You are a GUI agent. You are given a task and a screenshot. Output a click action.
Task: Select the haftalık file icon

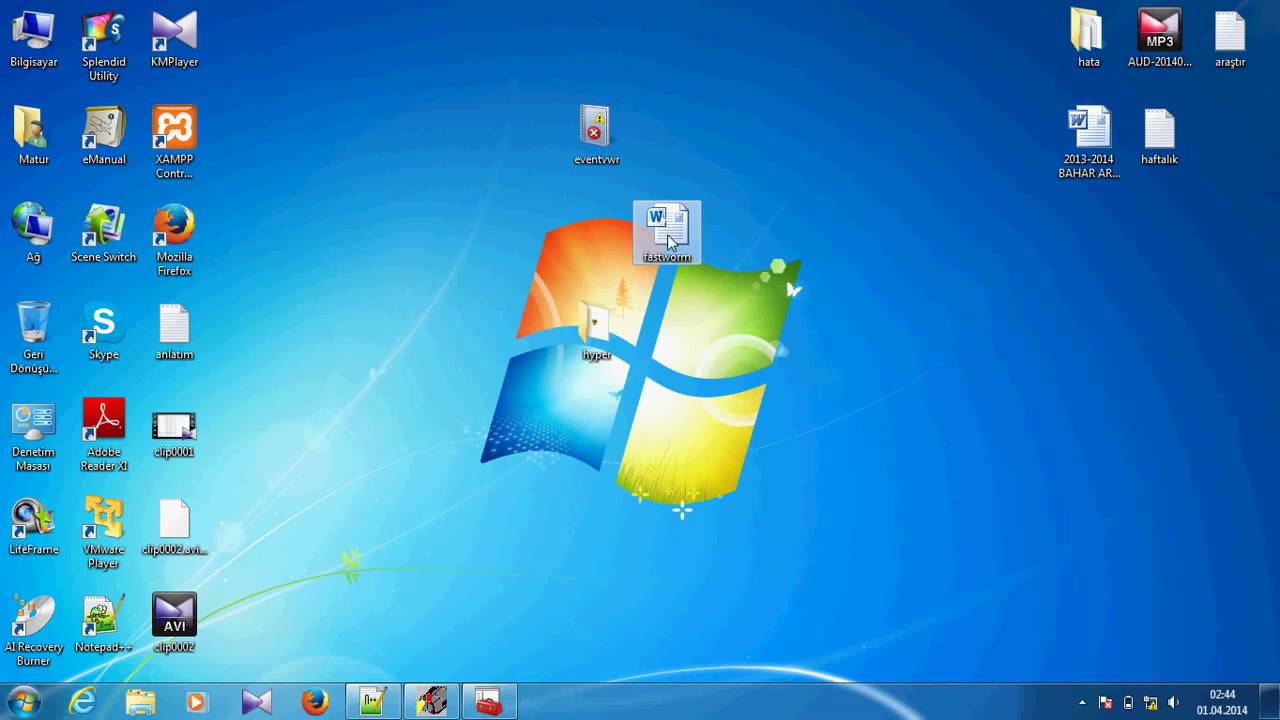1159,137
